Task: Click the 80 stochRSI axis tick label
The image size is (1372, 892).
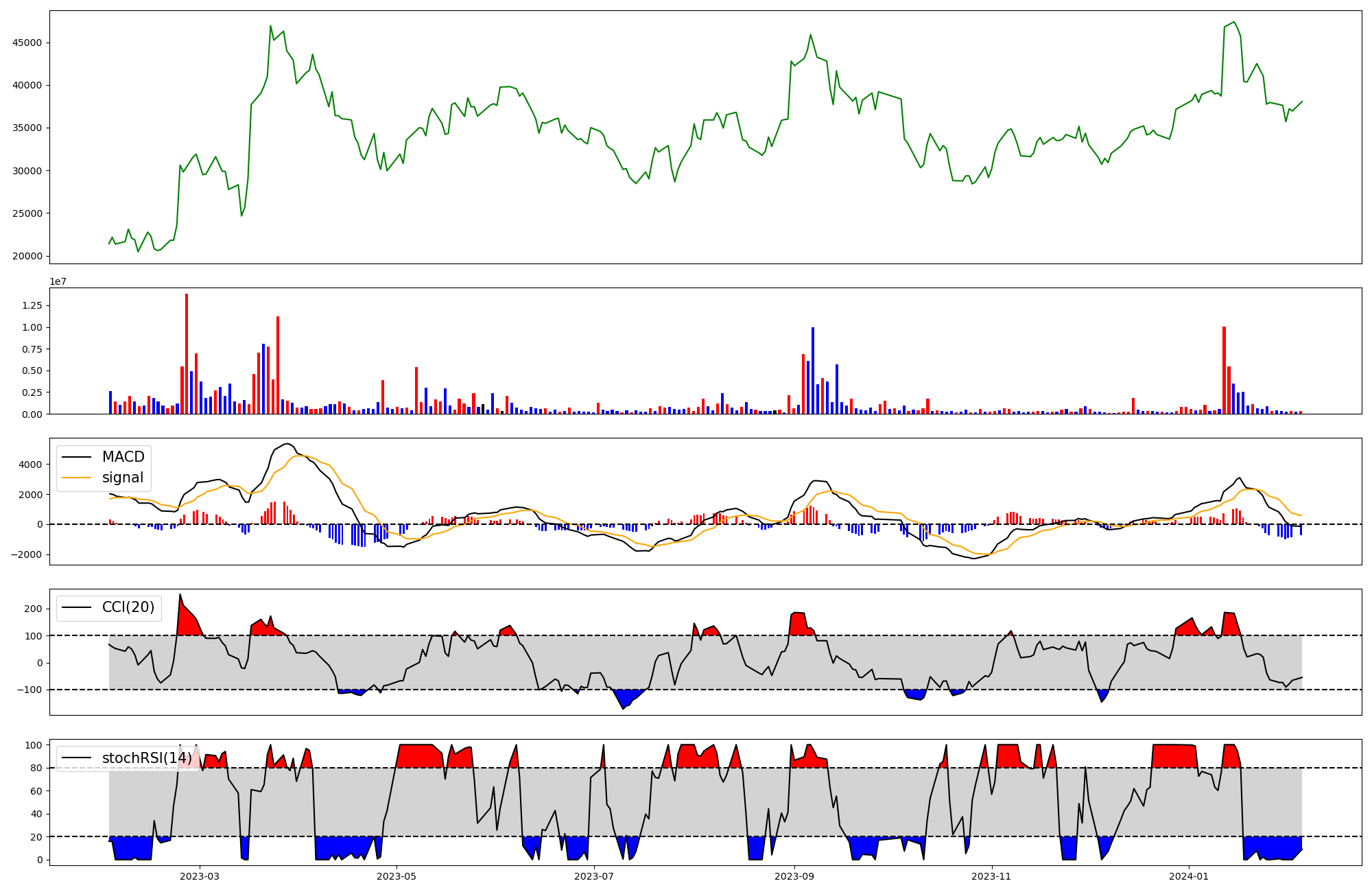Action: [36, 768]
